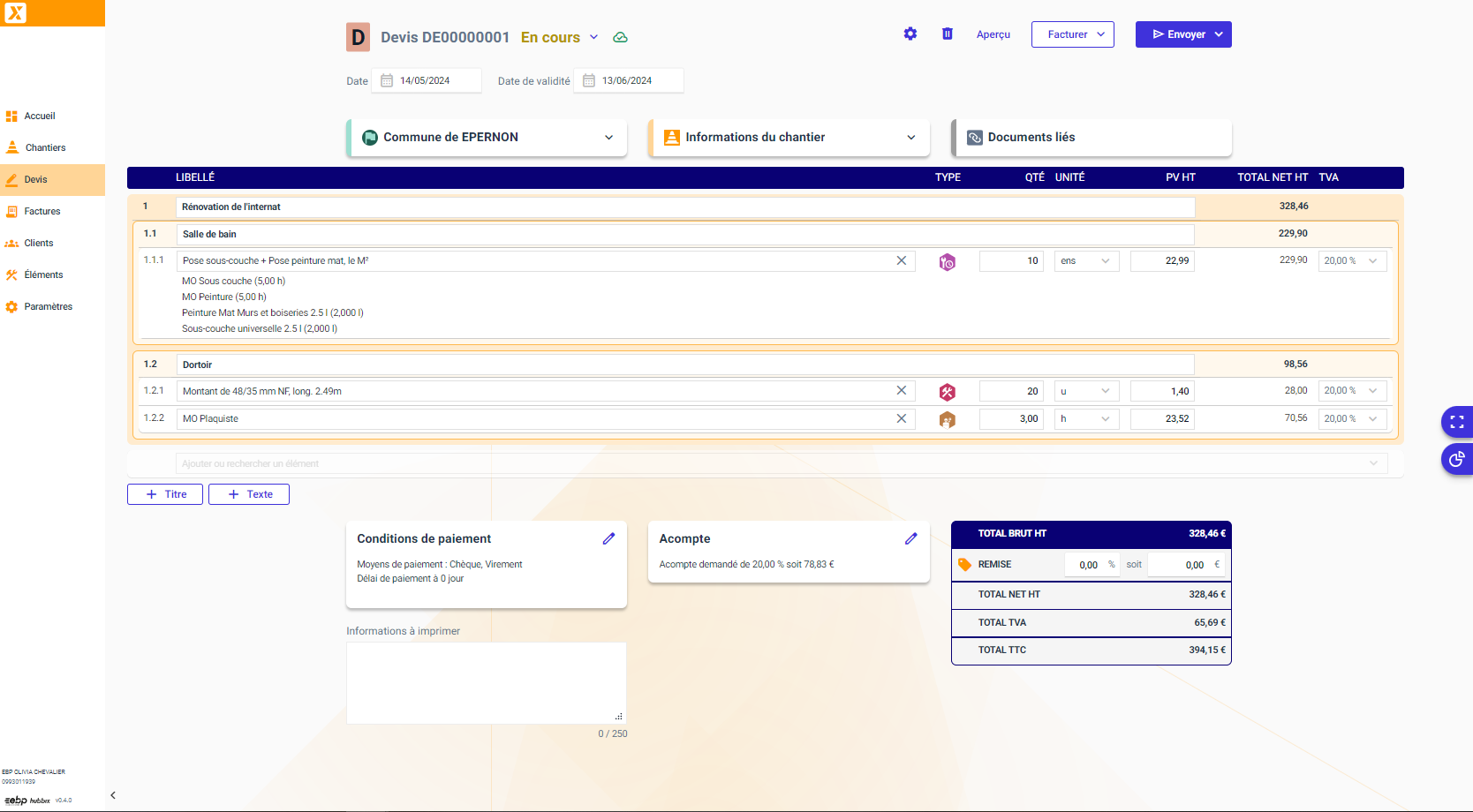Expand Commune de EPERNON panel

(608, 138)
